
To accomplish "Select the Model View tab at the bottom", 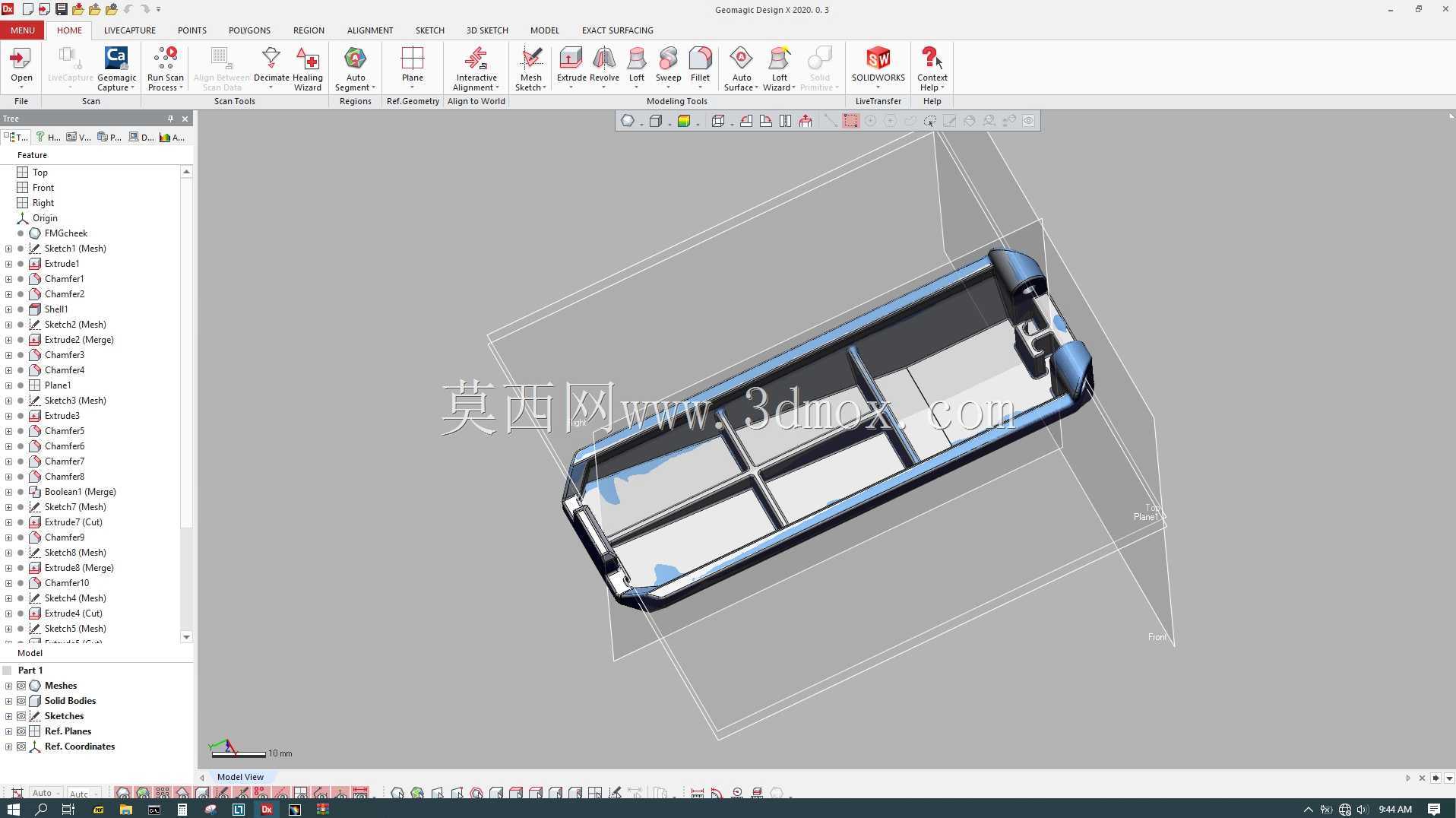I will click(x=240, y=777).
